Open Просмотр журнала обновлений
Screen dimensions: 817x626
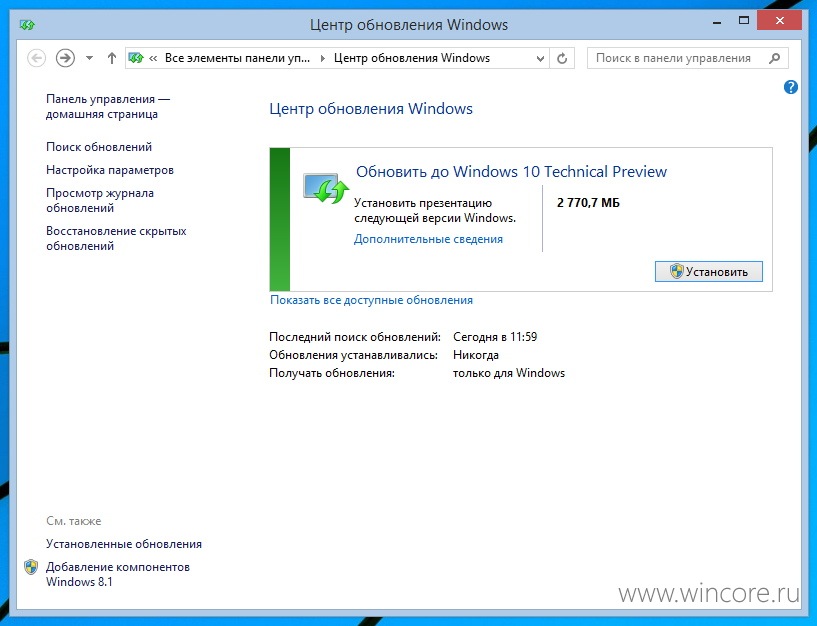click(x=100, y=200)
